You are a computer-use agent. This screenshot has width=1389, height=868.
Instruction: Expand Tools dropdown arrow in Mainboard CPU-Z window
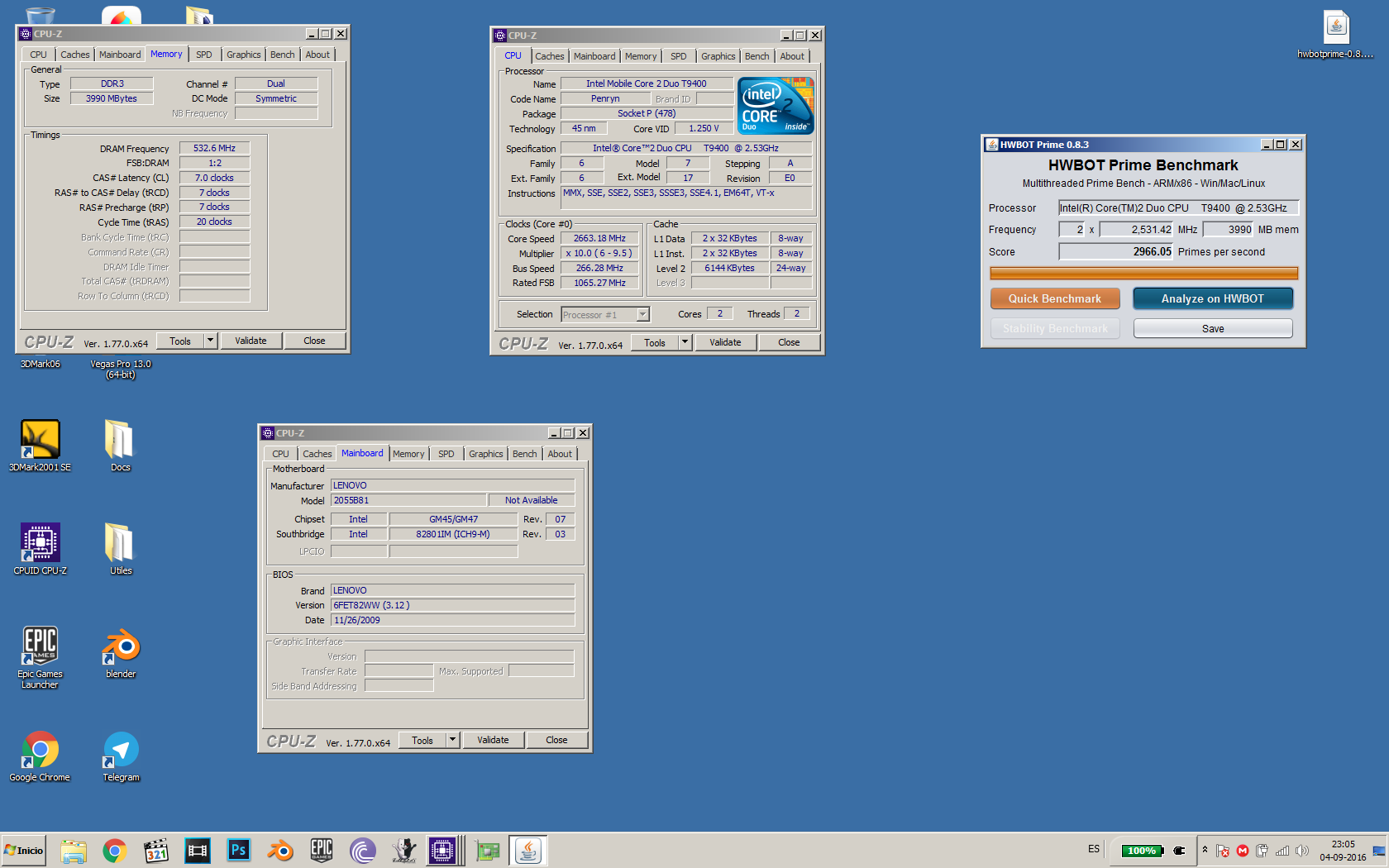[x=453, y=740]
